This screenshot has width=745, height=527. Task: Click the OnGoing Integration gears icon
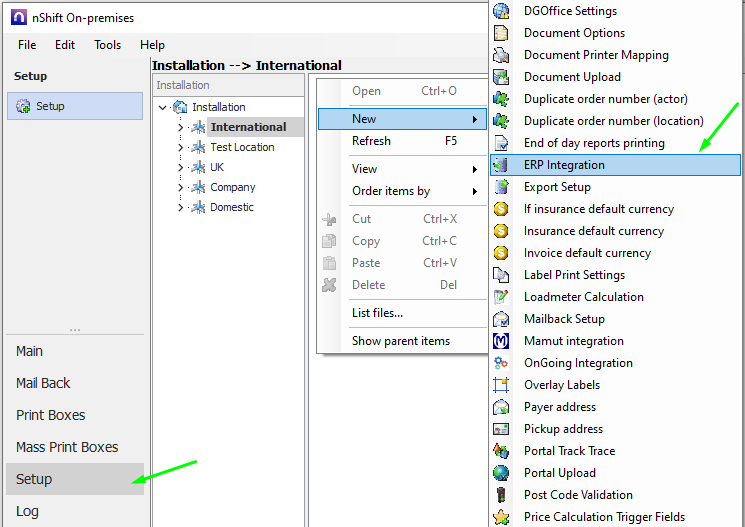tap(501, 363)
